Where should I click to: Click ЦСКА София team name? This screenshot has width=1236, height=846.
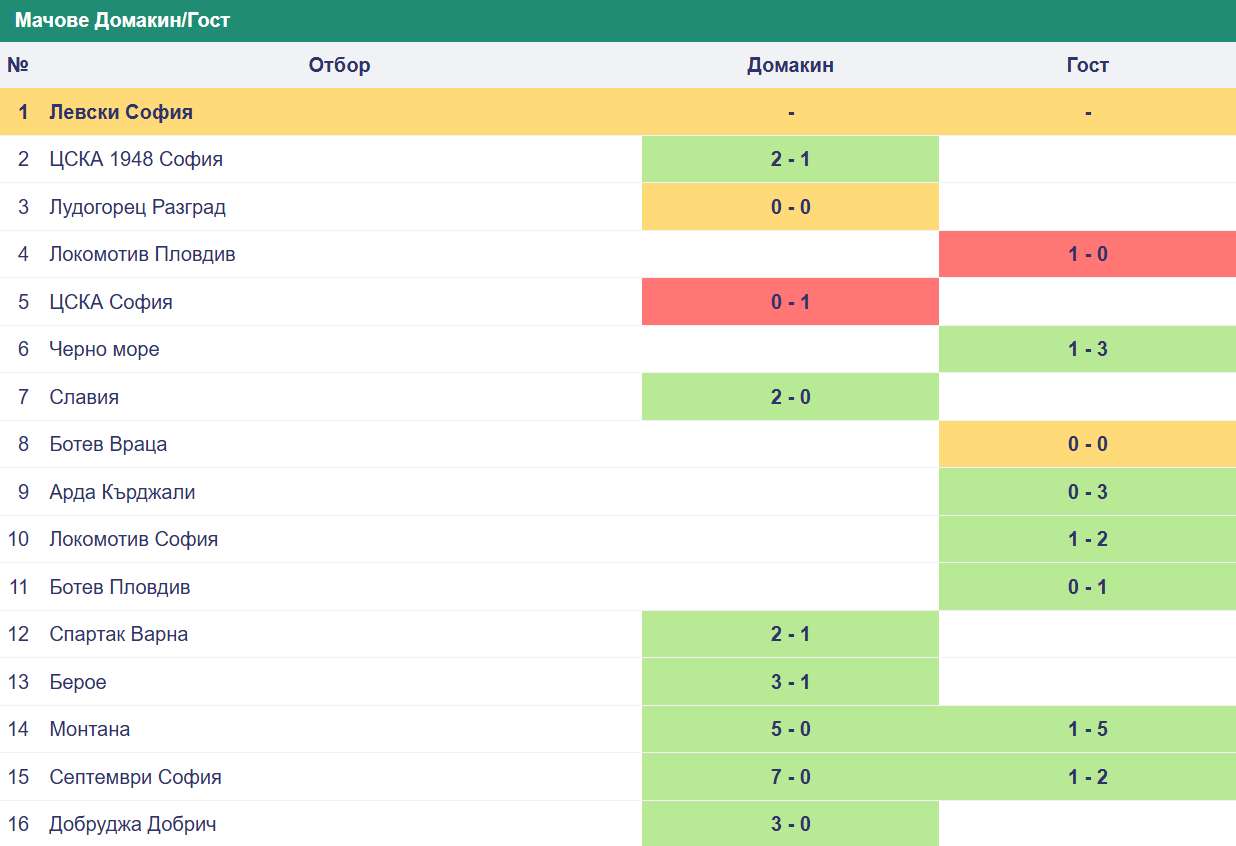111,302
